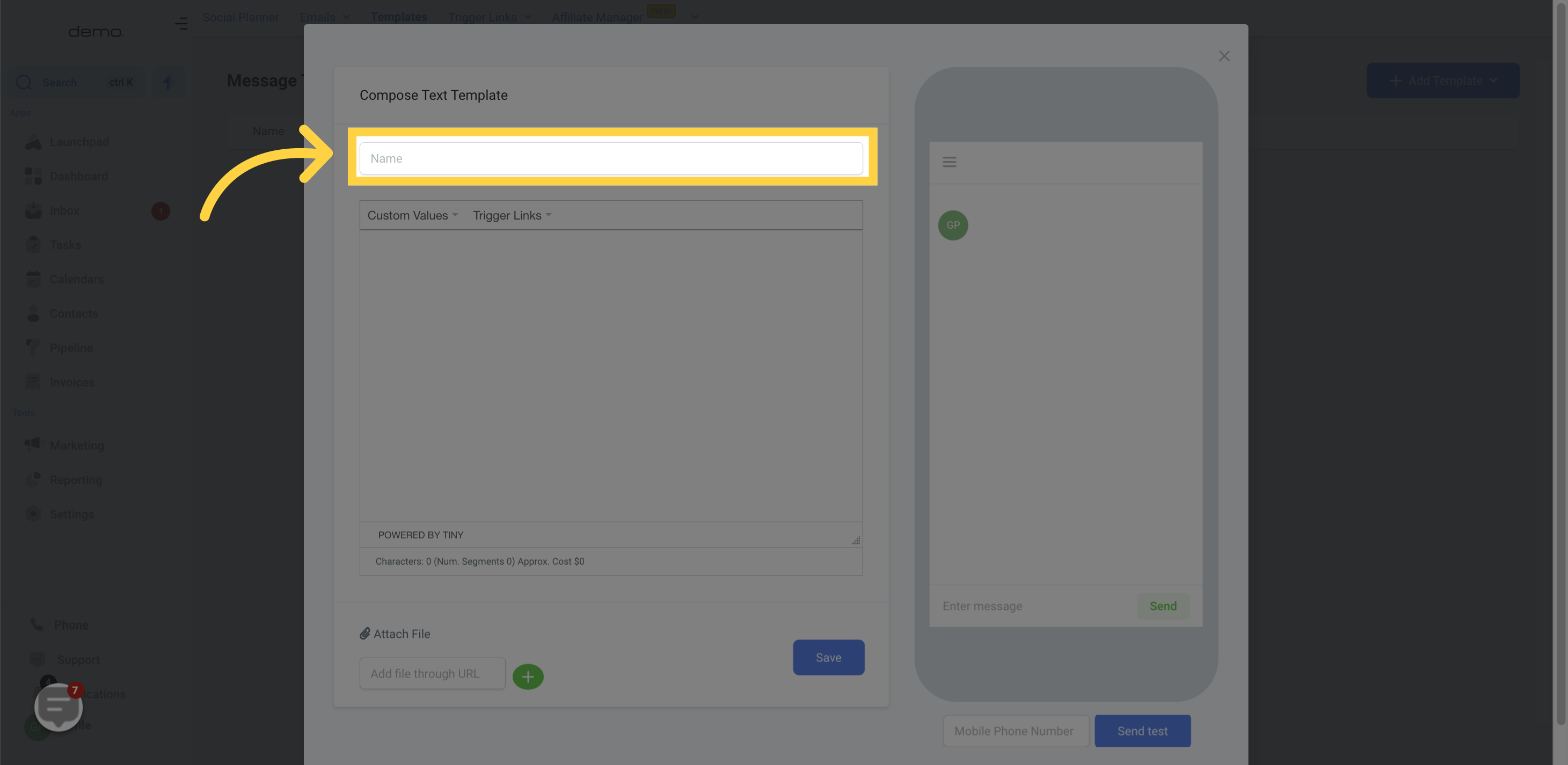Expand the Trigger Links dropdown
The height and width of the screenshot is (765, 1568).
(x=511, y=214)
